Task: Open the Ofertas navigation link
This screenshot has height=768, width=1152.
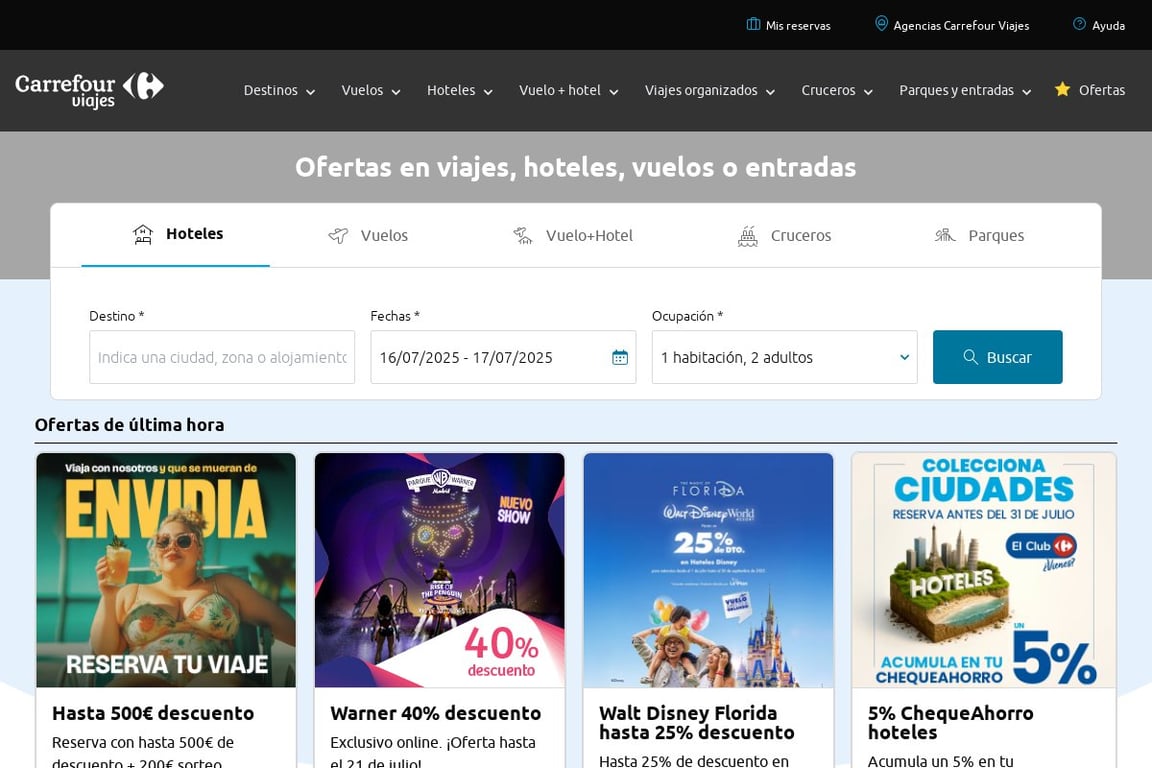Action: point(1090,90)
